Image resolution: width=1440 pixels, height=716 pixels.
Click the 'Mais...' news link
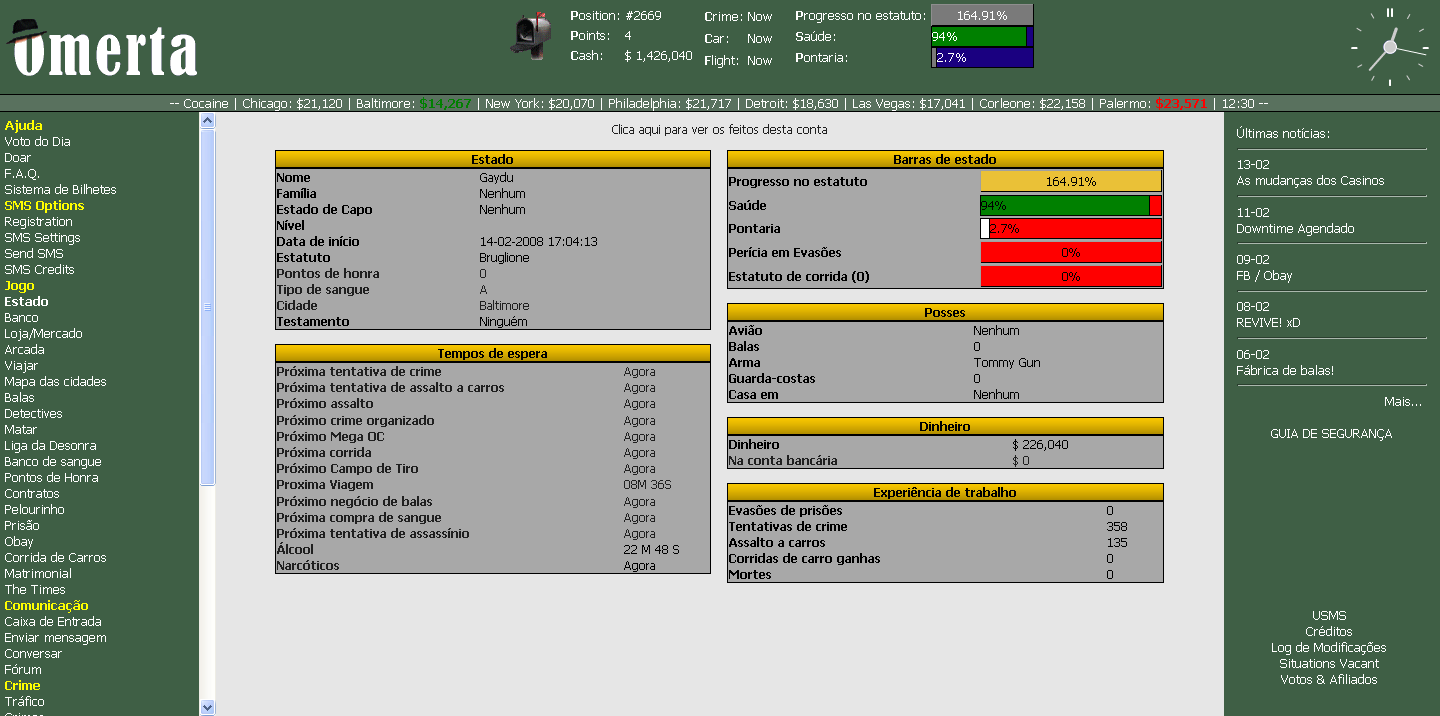pyautogui.click(x=1402, y=402)
